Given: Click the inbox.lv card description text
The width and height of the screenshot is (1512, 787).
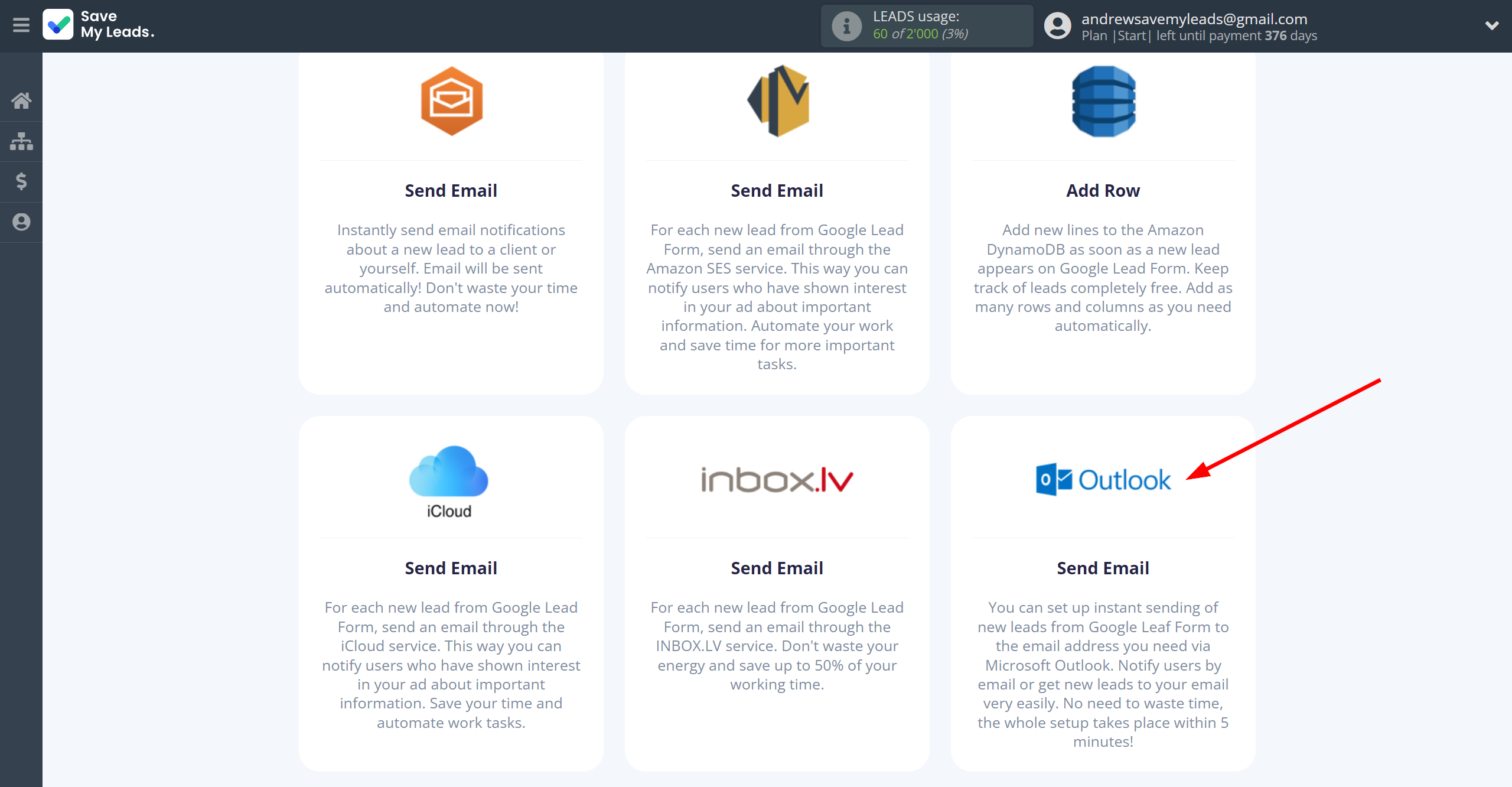Looking at the screenshot, I should pyautogui.click(x=777, y=646).
